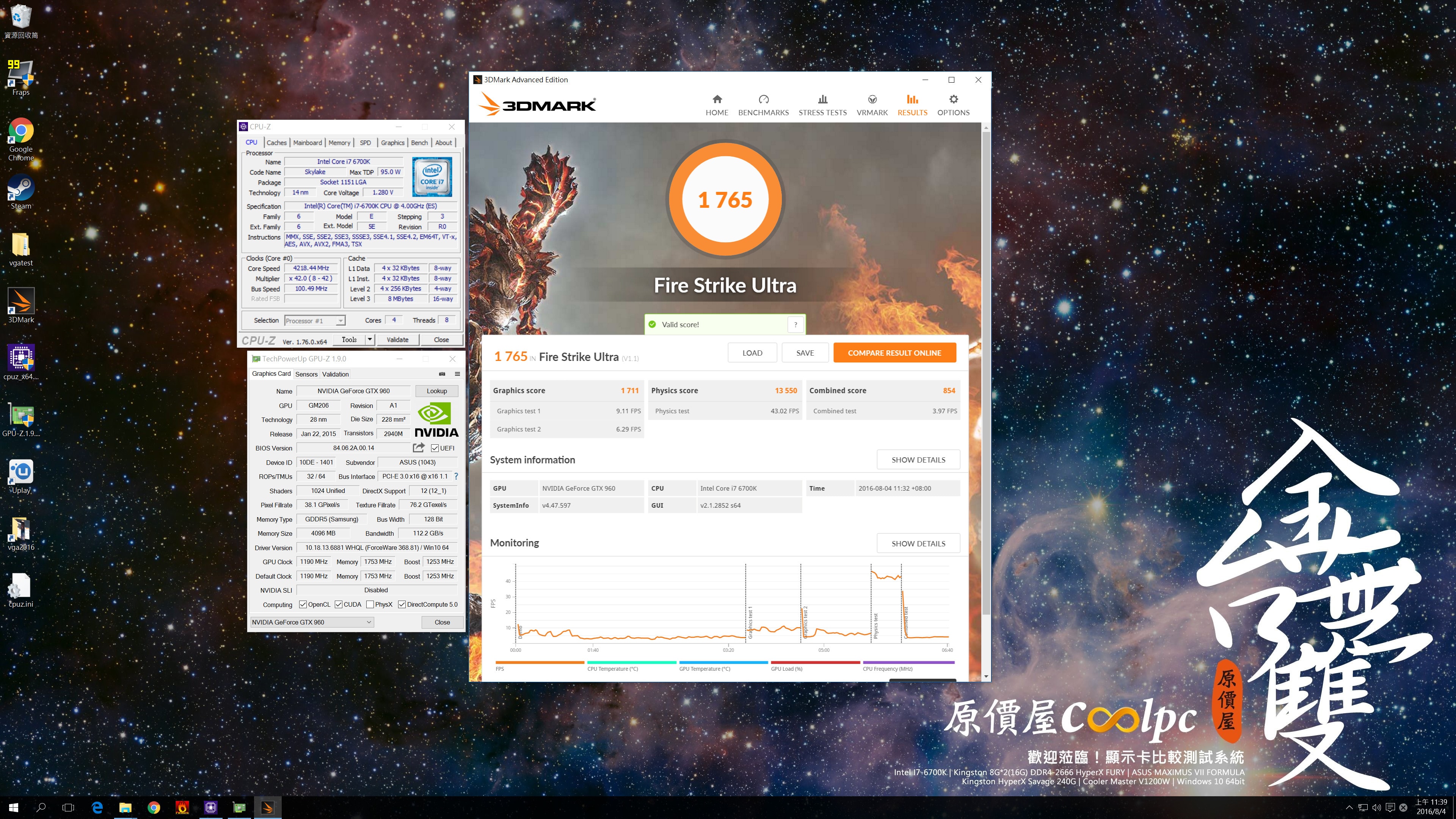Open Windows search from the taskbar
This screenshot has width=1456, height=819.
point(41,808)
